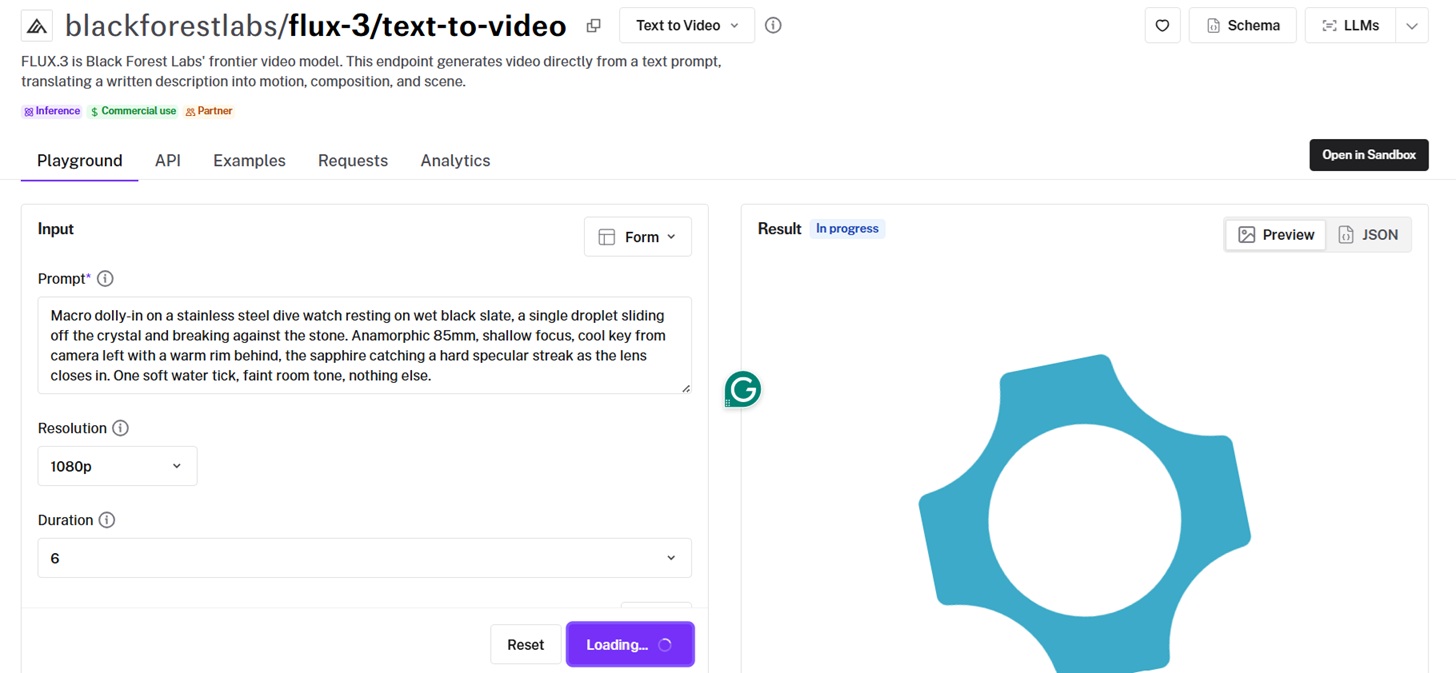Click the Resolution info icon

(120, 428)
